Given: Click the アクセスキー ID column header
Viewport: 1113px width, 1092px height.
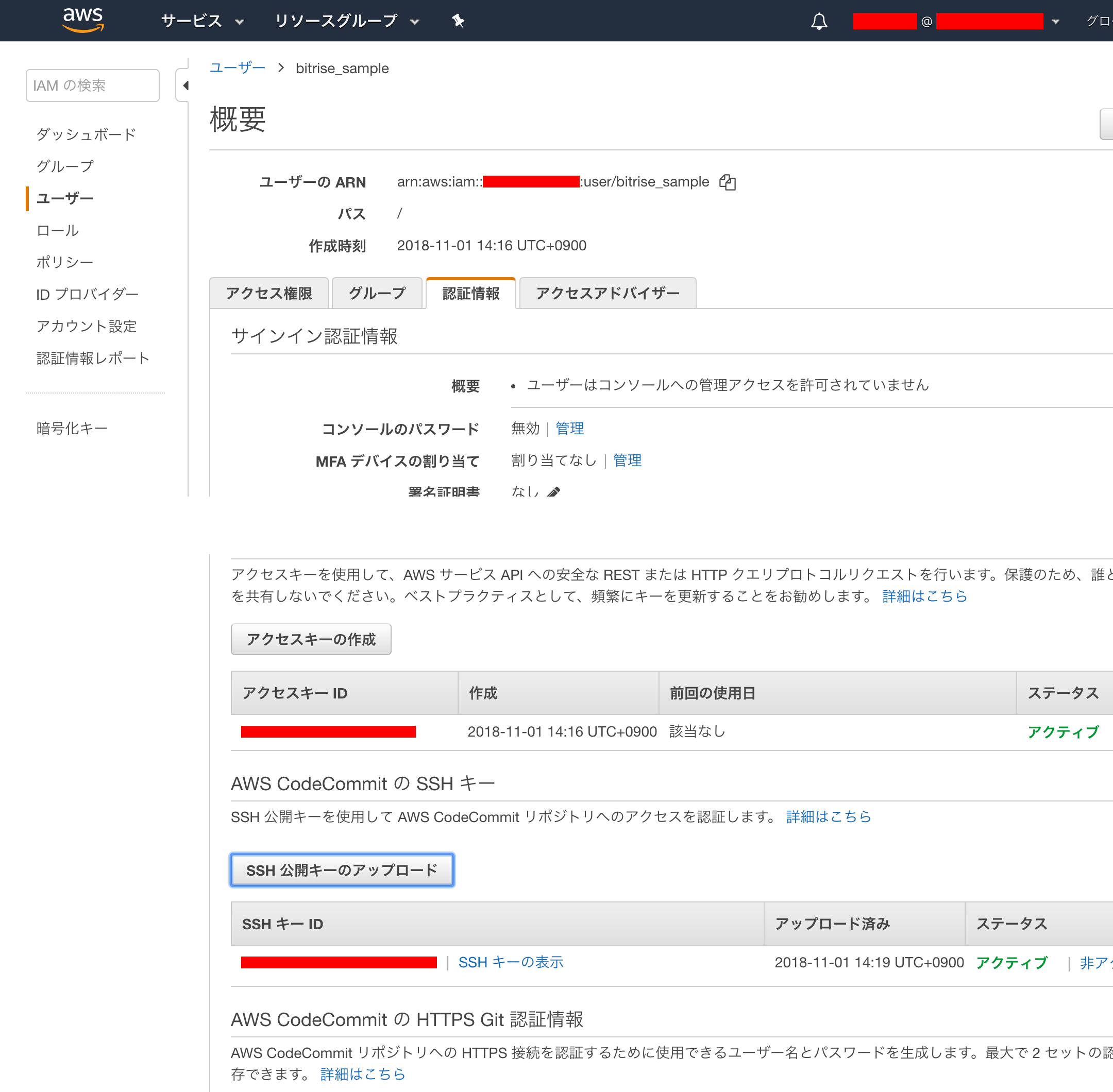Looking at the screenshot, I should (x=344, y=693).
